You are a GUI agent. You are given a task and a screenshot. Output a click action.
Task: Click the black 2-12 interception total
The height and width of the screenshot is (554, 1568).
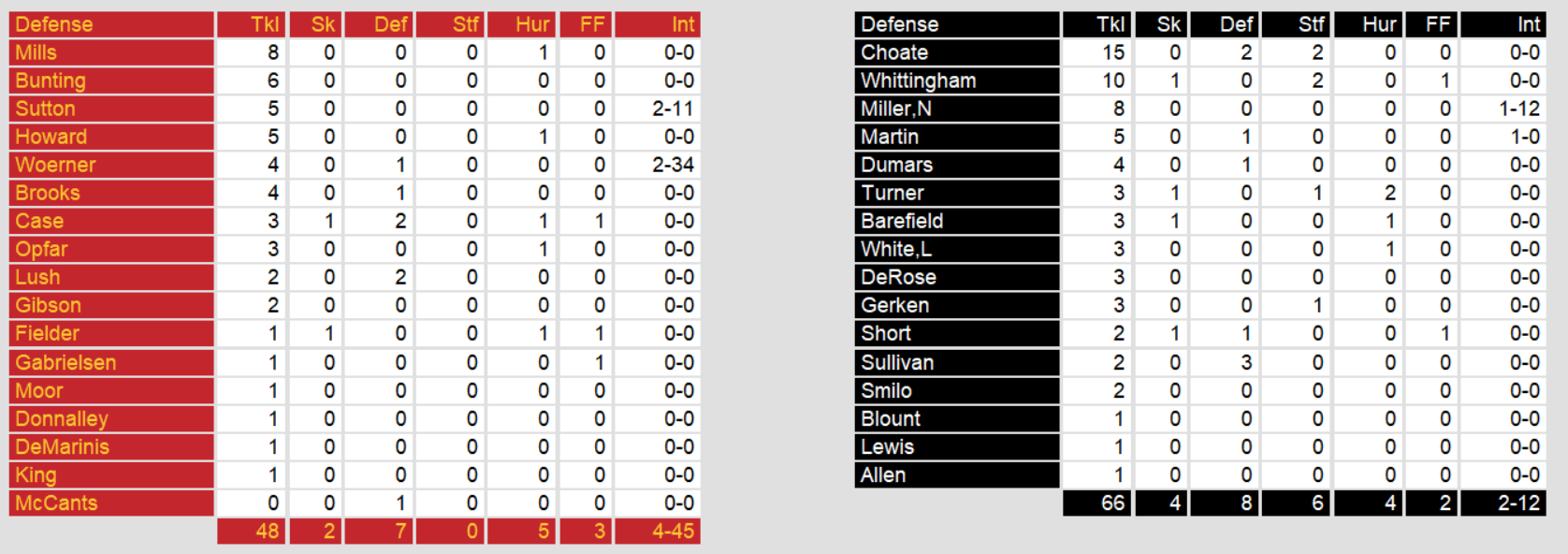click(x=1503, y=503)
